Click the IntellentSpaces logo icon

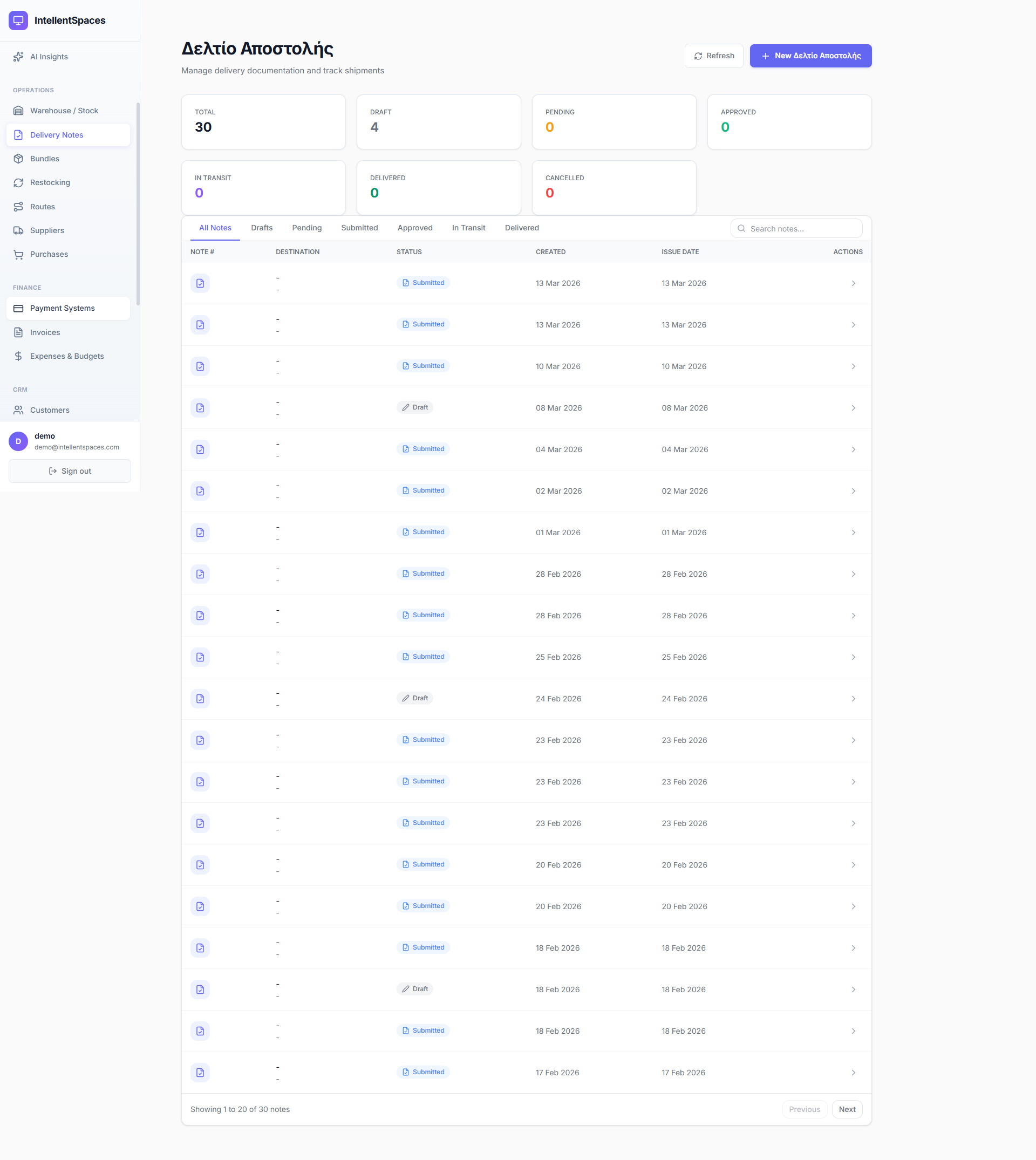18,21
